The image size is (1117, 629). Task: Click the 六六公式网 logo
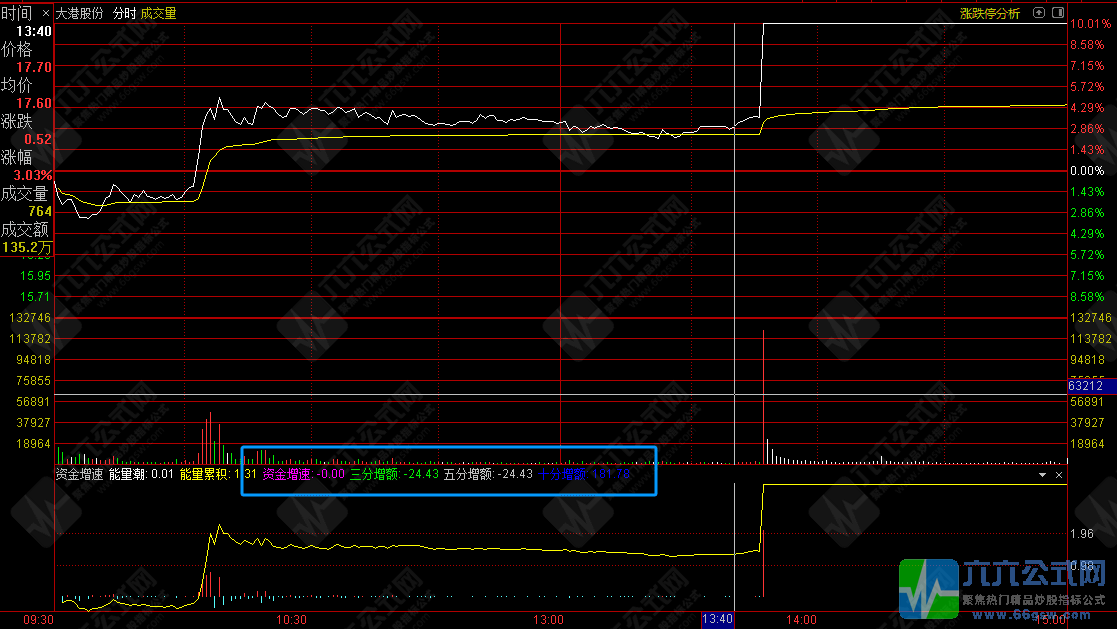(x=1005, y=589)
